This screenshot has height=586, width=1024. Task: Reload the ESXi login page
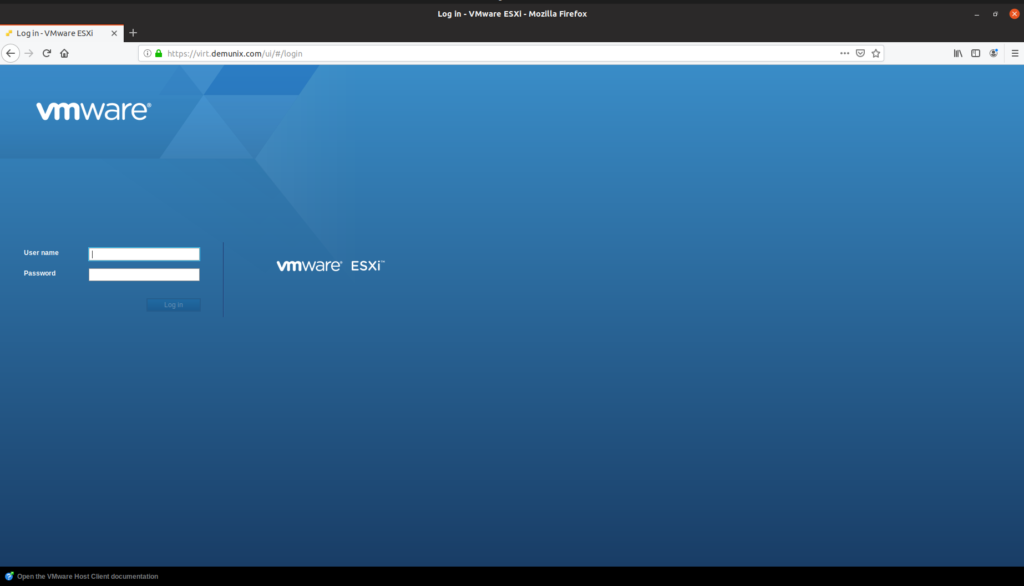click(47, 53)
